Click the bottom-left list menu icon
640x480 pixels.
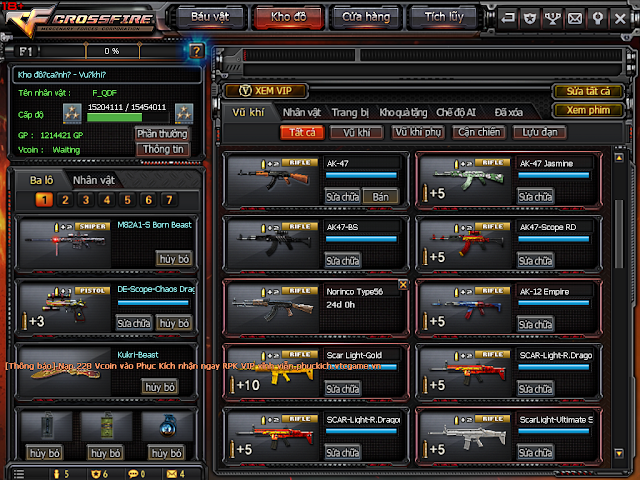click(x=19, y=474)
